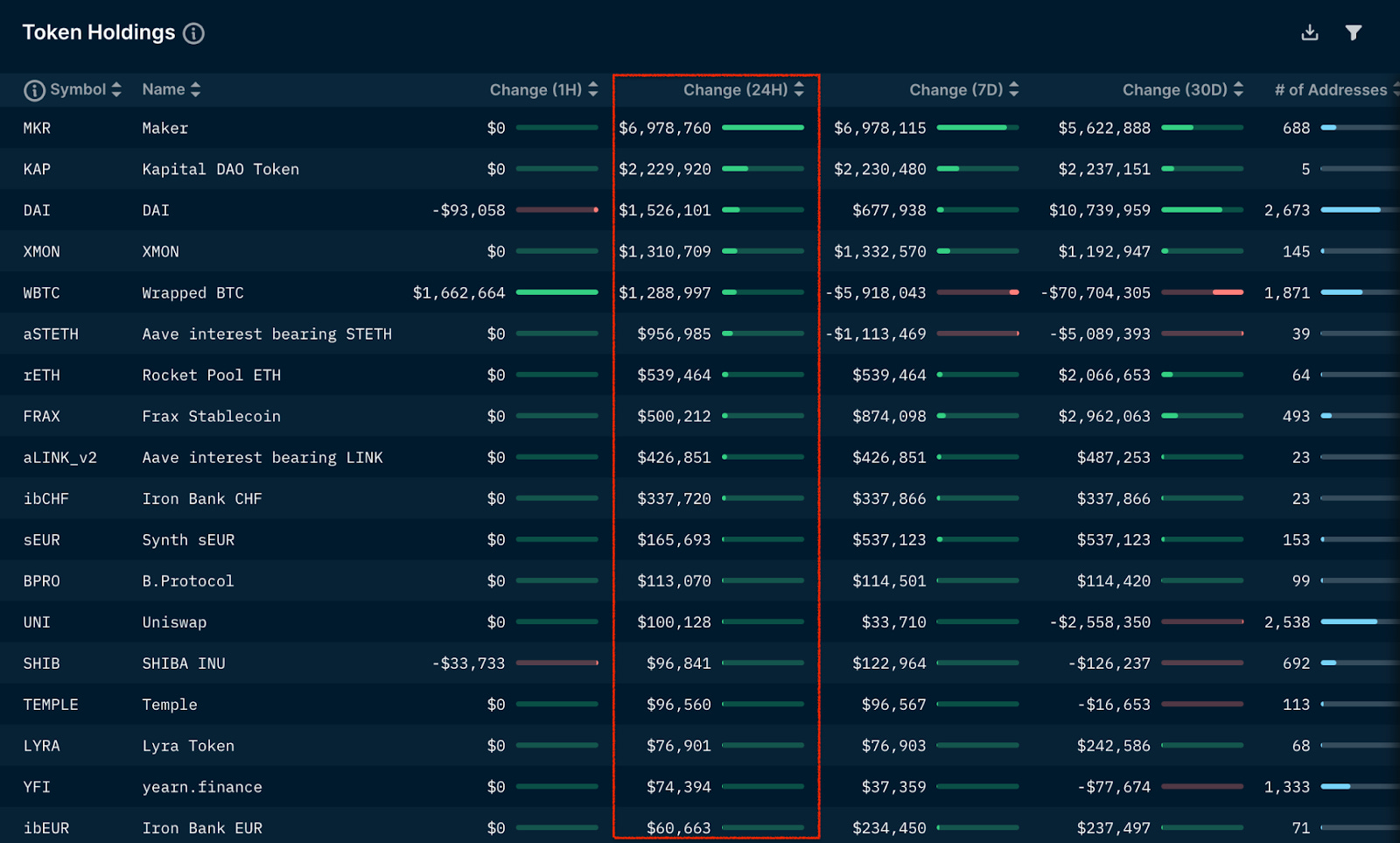Click Aave interest bearing STETH name

(267, 334)
